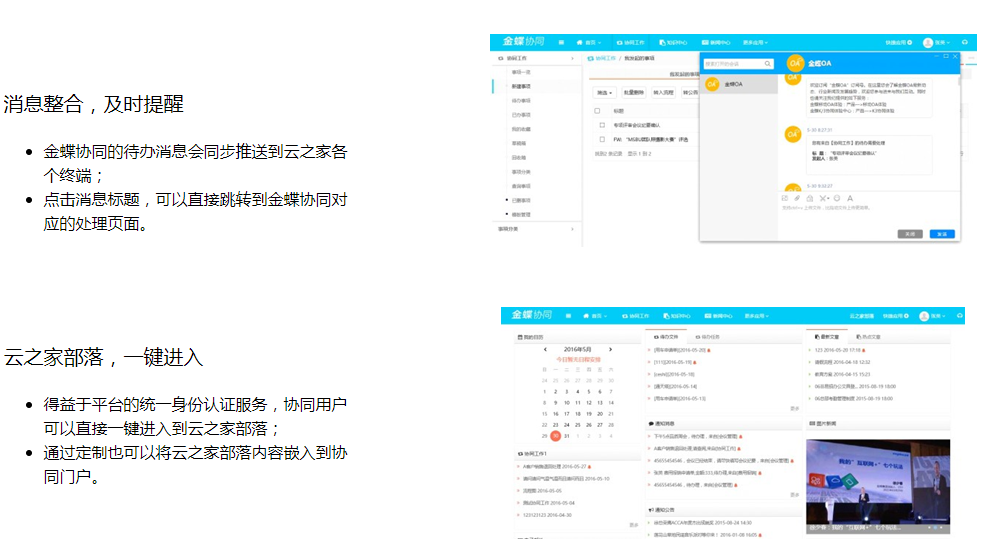This screenshot has height=548, width=987.
Task: Open the 云之家部落 link in navigation bar
Action: click(x=862, y=315)
